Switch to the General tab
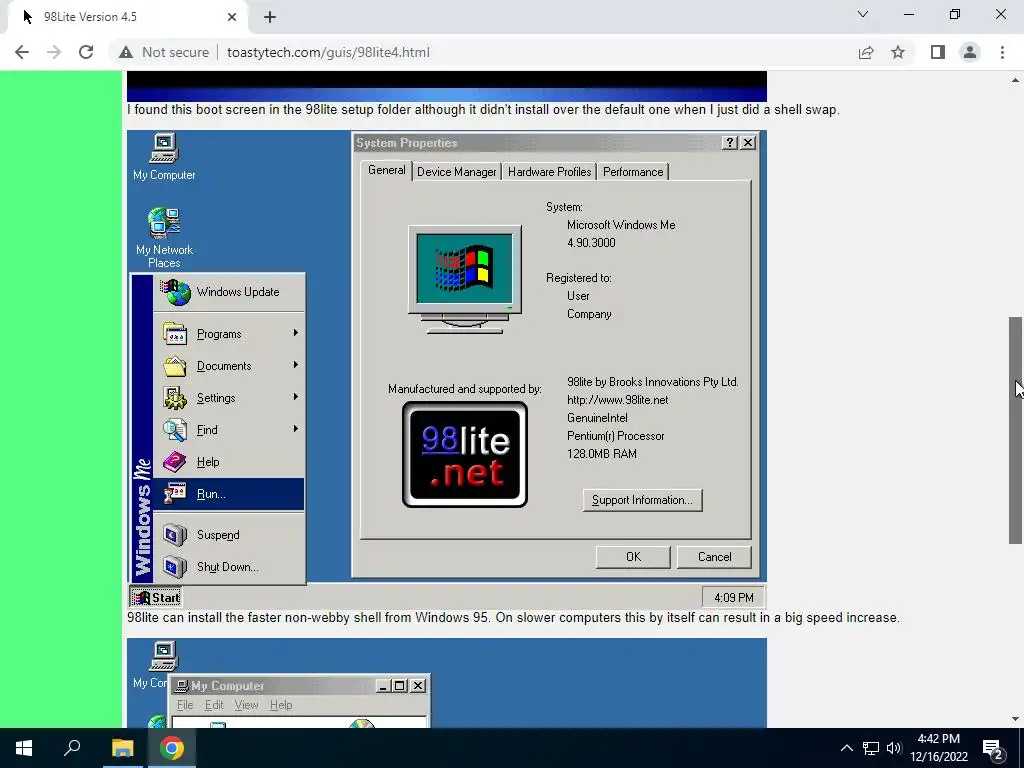1024x768 pixels. (387, 170)
